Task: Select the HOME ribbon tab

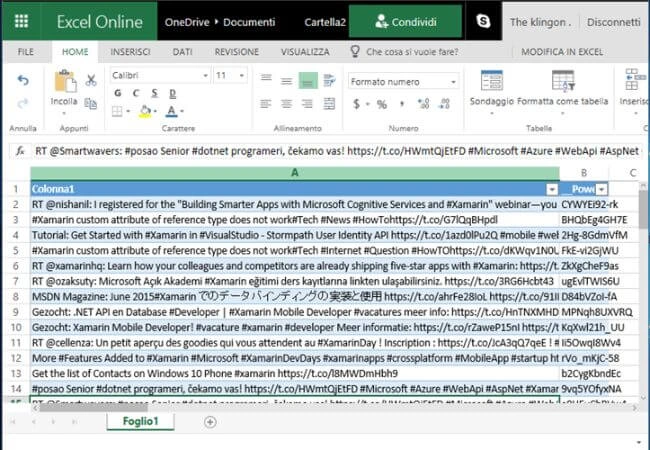Action: pyautogui.click(x=75, y=52)
